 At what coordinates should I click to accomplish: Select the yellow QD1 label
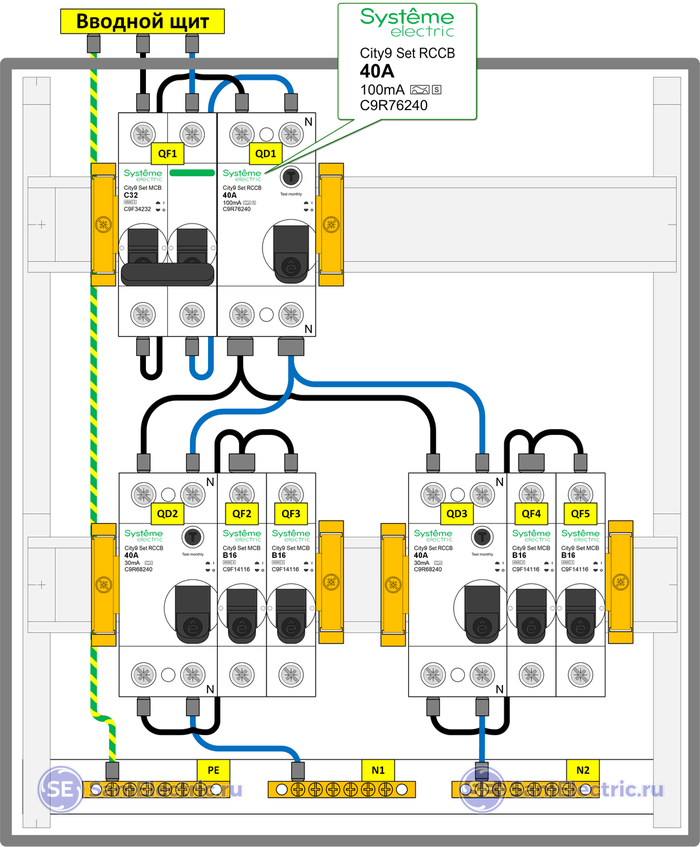coord(266,154)
